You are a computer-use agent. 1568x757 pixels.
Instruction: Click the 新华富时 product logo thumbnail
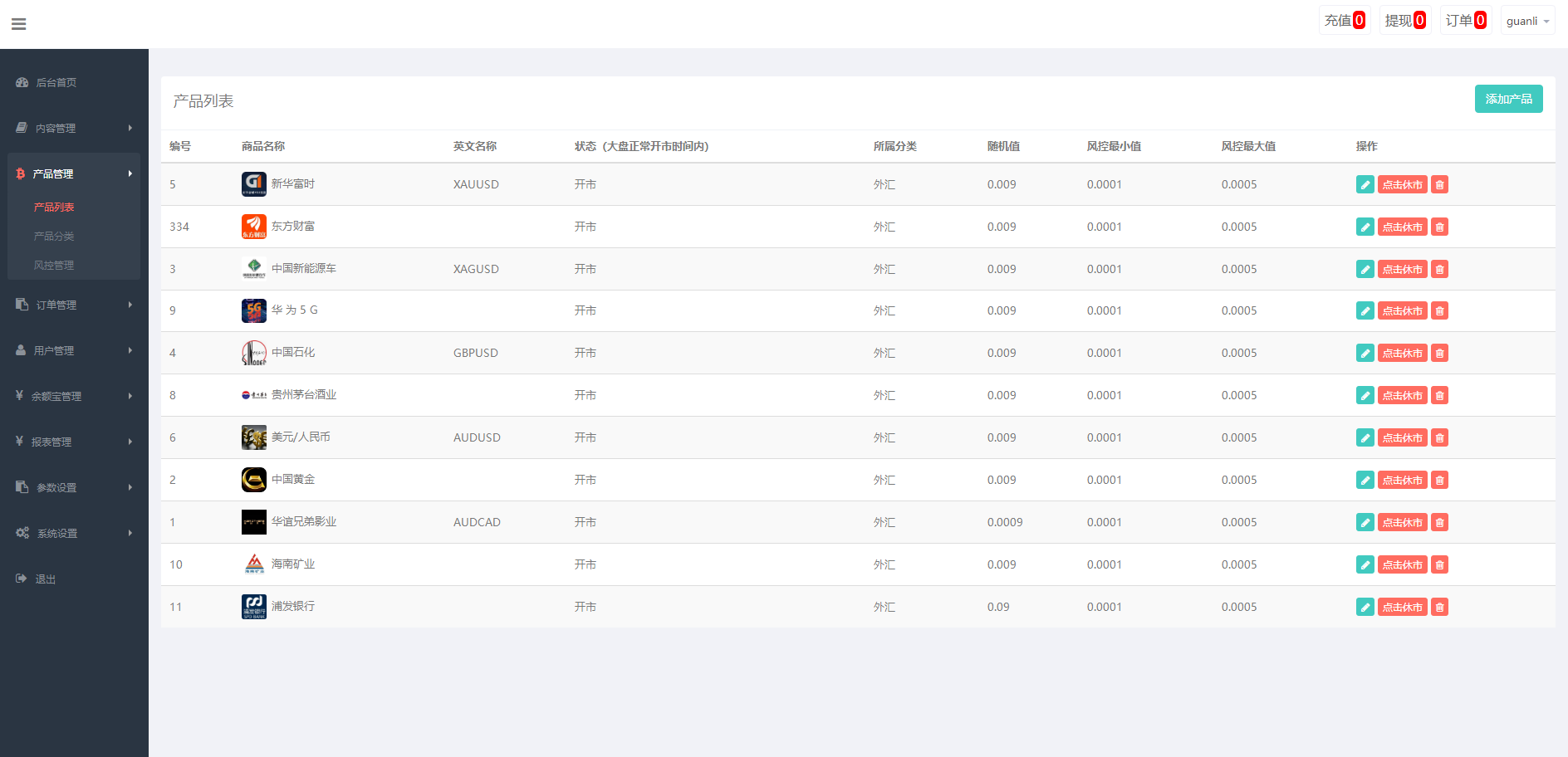(x=254, y=184)
